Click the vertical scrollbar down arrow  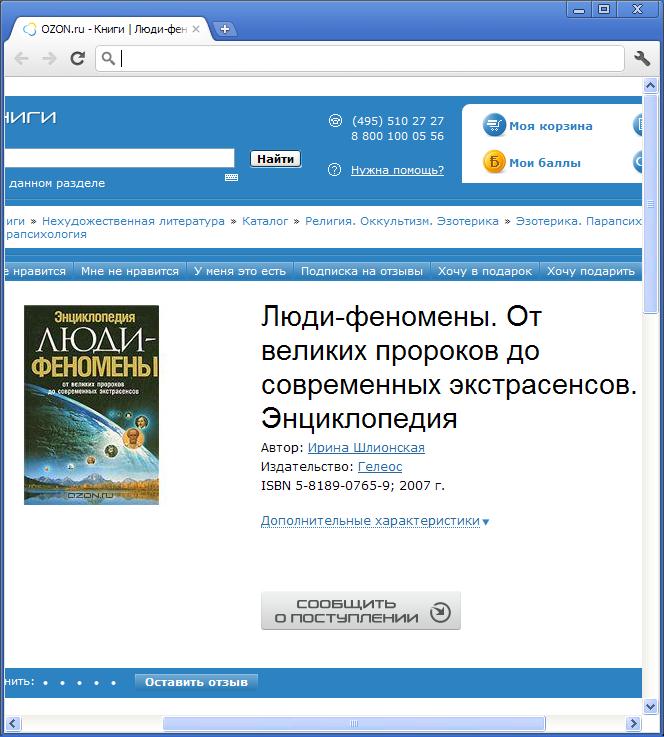point(650,706)
